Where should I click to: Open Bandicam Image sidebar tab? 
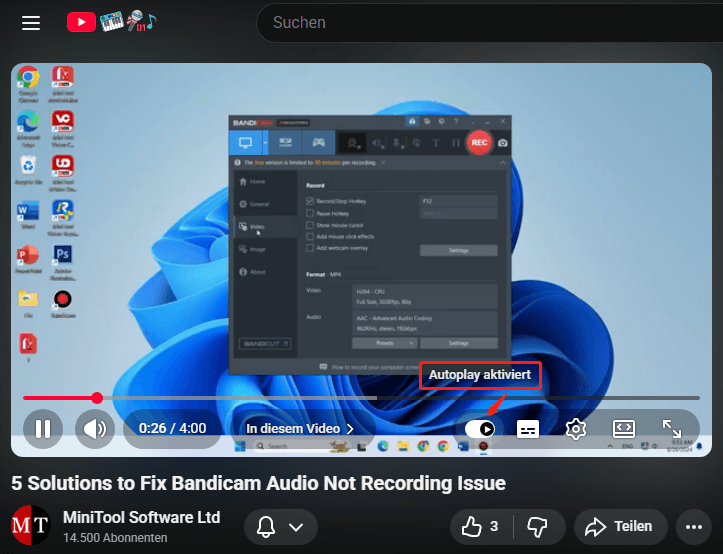pos(265,249)
